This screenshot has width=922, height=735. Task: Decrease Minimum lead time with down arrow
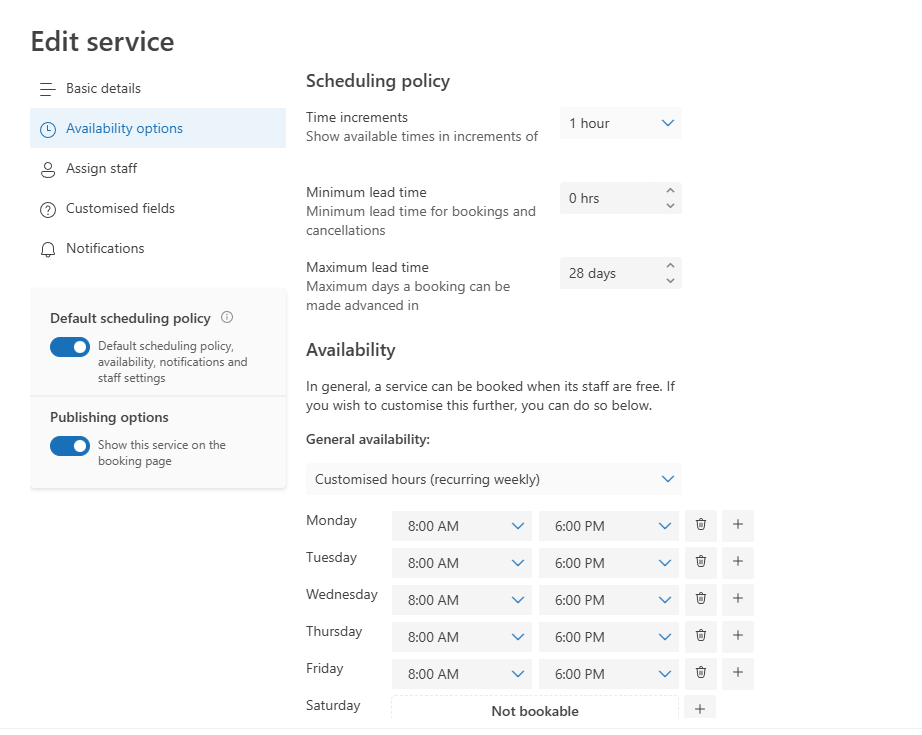(670, 206)
